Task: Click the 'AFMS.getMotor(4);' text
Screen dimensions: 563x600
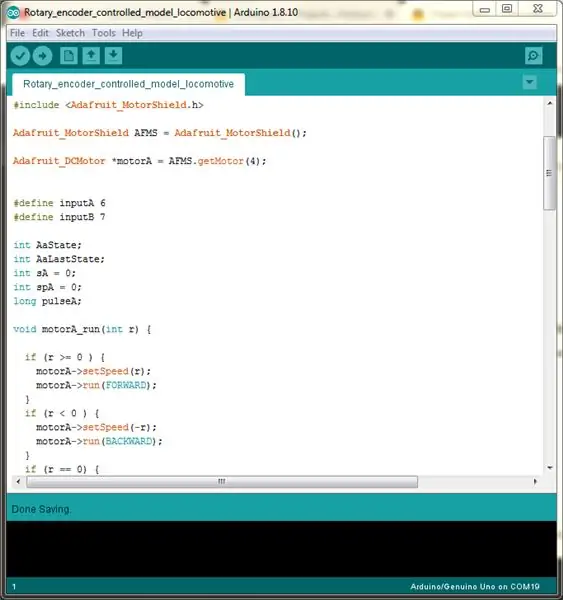Action: click(217, 161)
